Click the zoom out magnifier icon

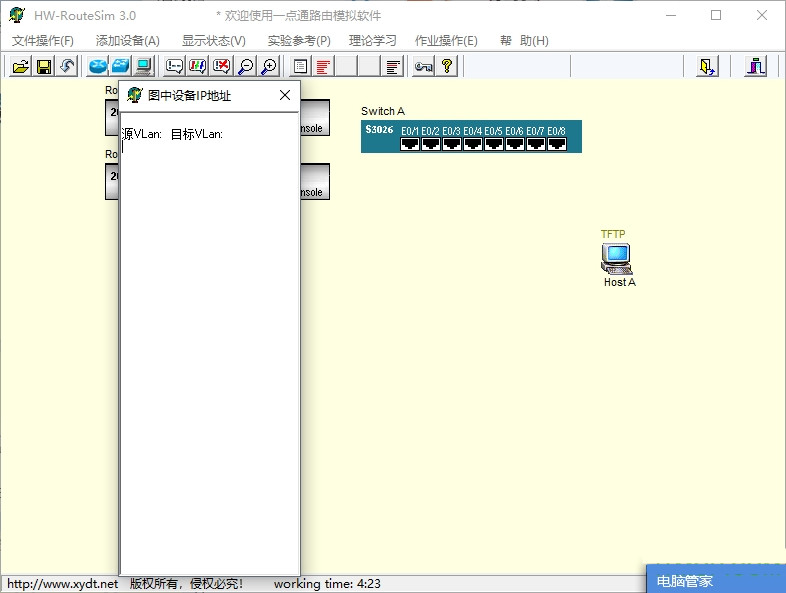[x=246, y=66]
